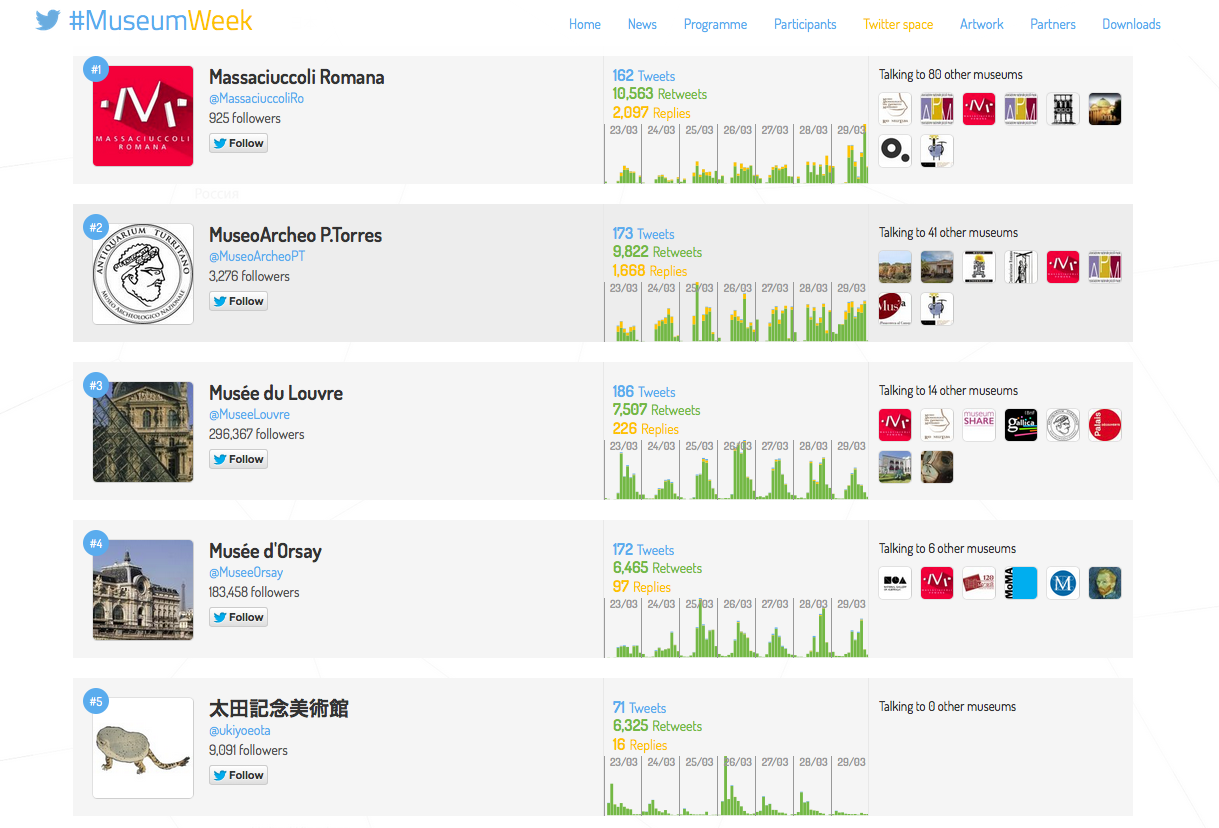
Task: Click the APM logo in MuseoArcheo P.Torres row
Action: click(x=1105, y=267)
